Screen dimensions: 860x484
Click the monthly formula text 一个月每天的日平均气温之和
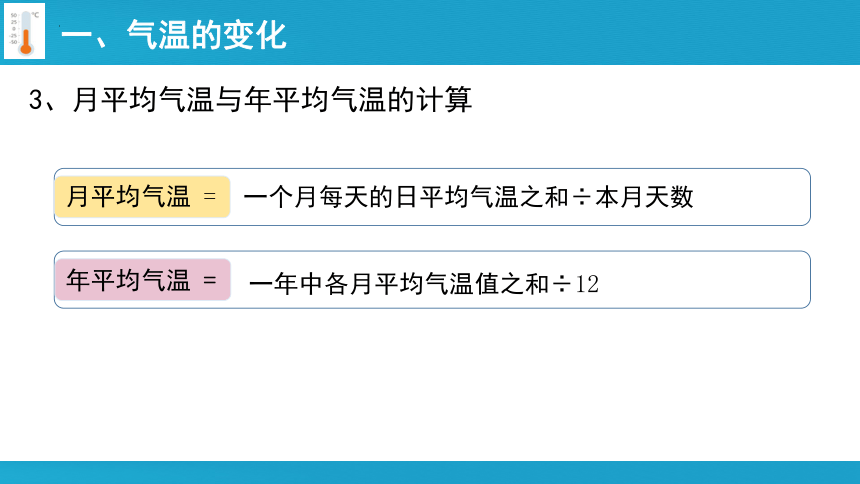(x=406, y=197)
